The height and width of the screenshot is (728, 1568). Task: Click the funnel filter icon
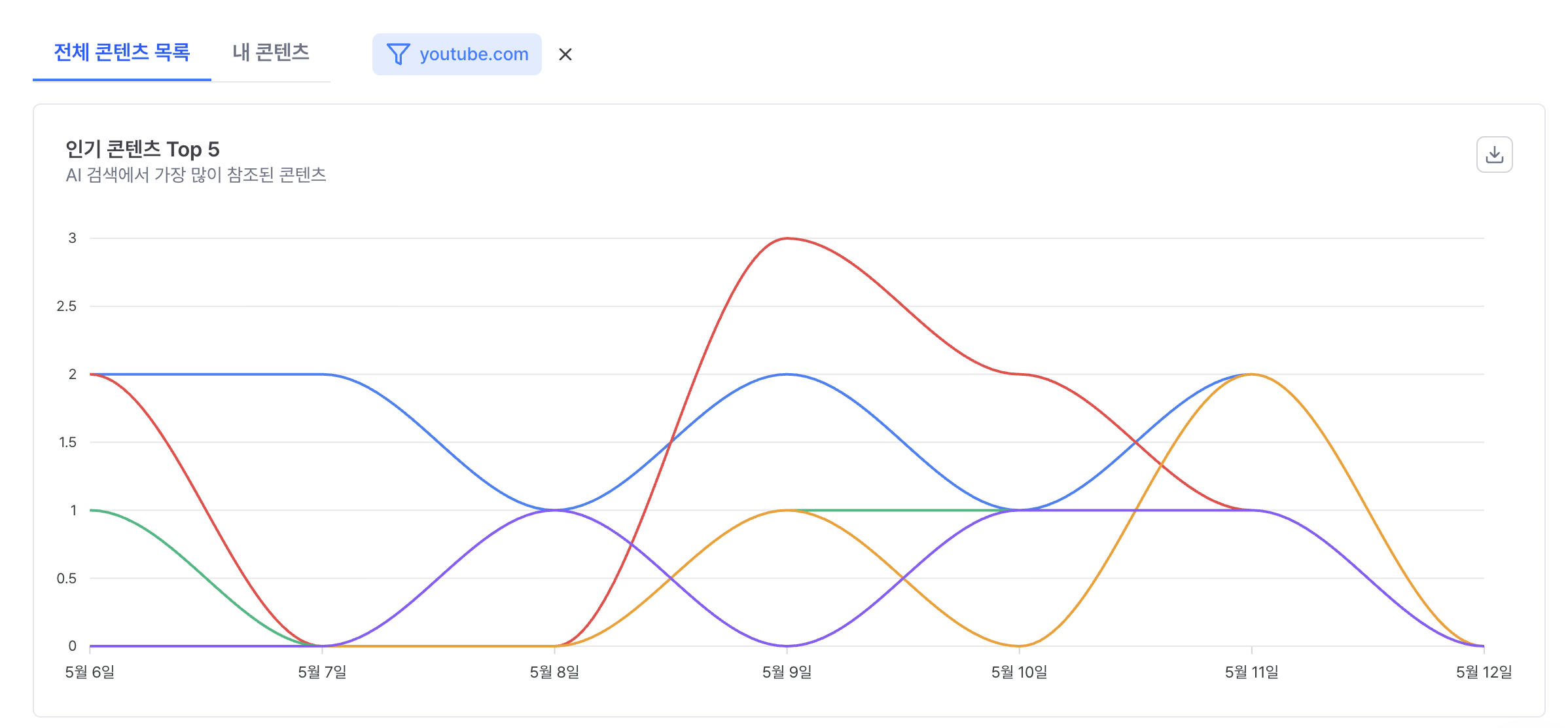tap(398, 54)
